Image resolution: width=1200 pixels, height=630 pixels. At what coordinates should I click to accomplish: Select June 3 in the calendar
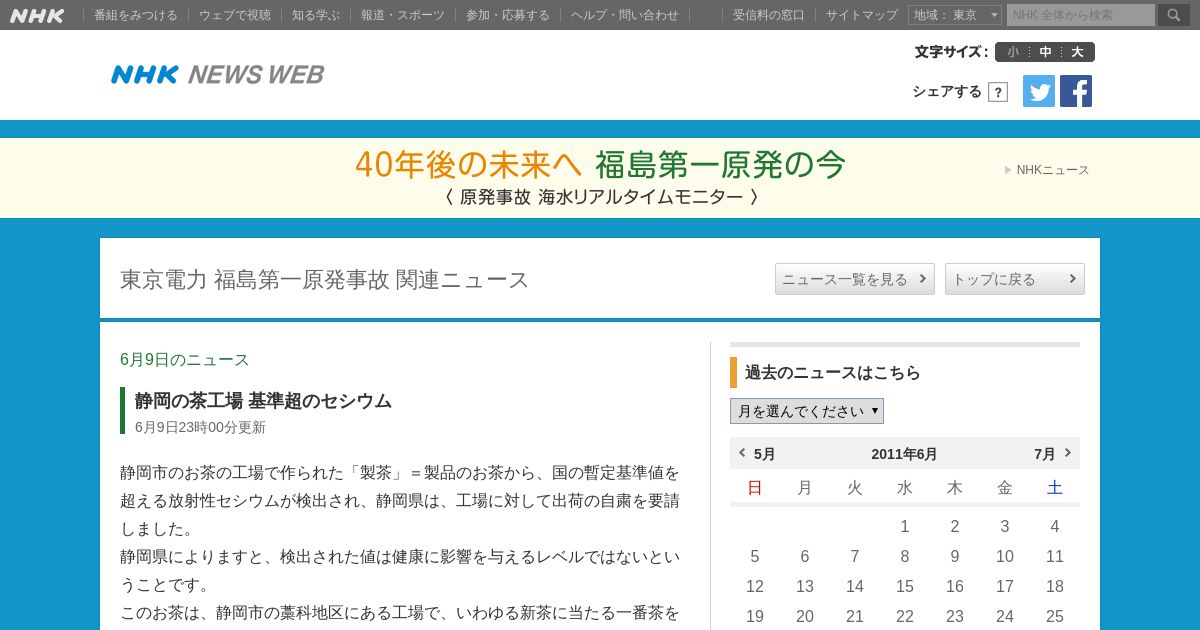pos(1005,527)
